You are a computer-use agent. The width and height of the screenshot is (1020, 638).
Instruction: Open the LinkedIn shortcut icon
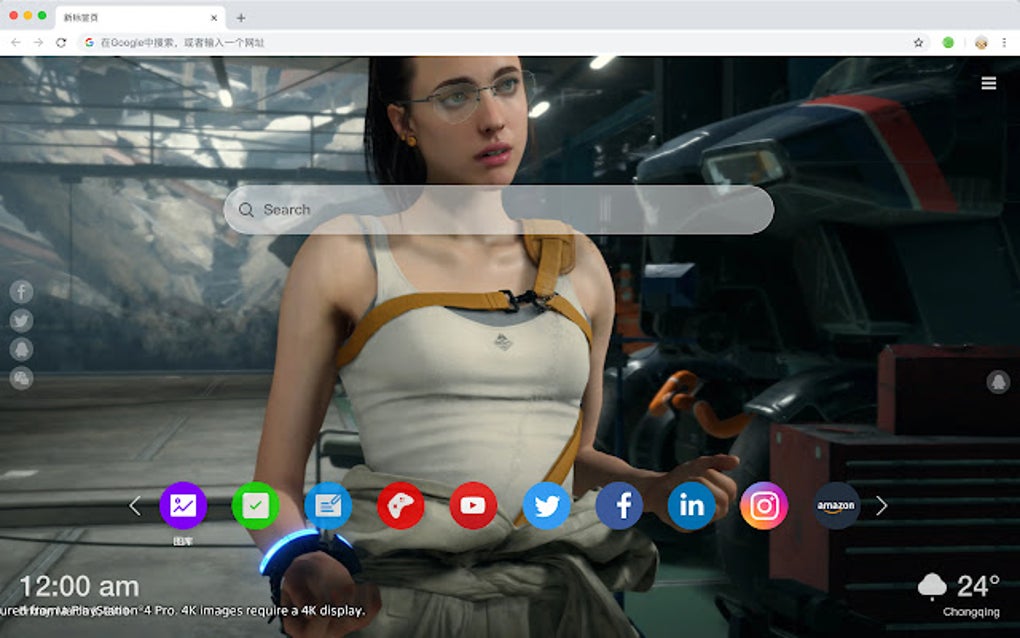point(690,505)
